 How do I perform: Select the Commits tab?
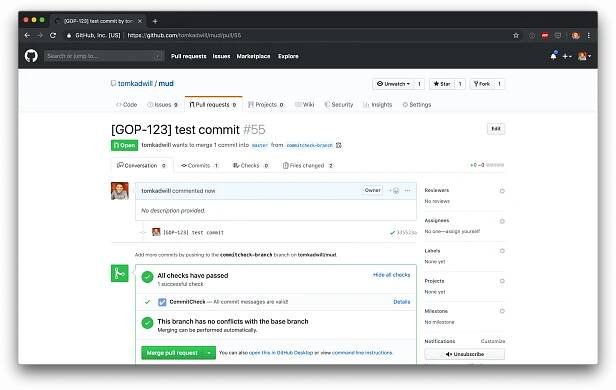pyautogui.click(x=199, y=165)
